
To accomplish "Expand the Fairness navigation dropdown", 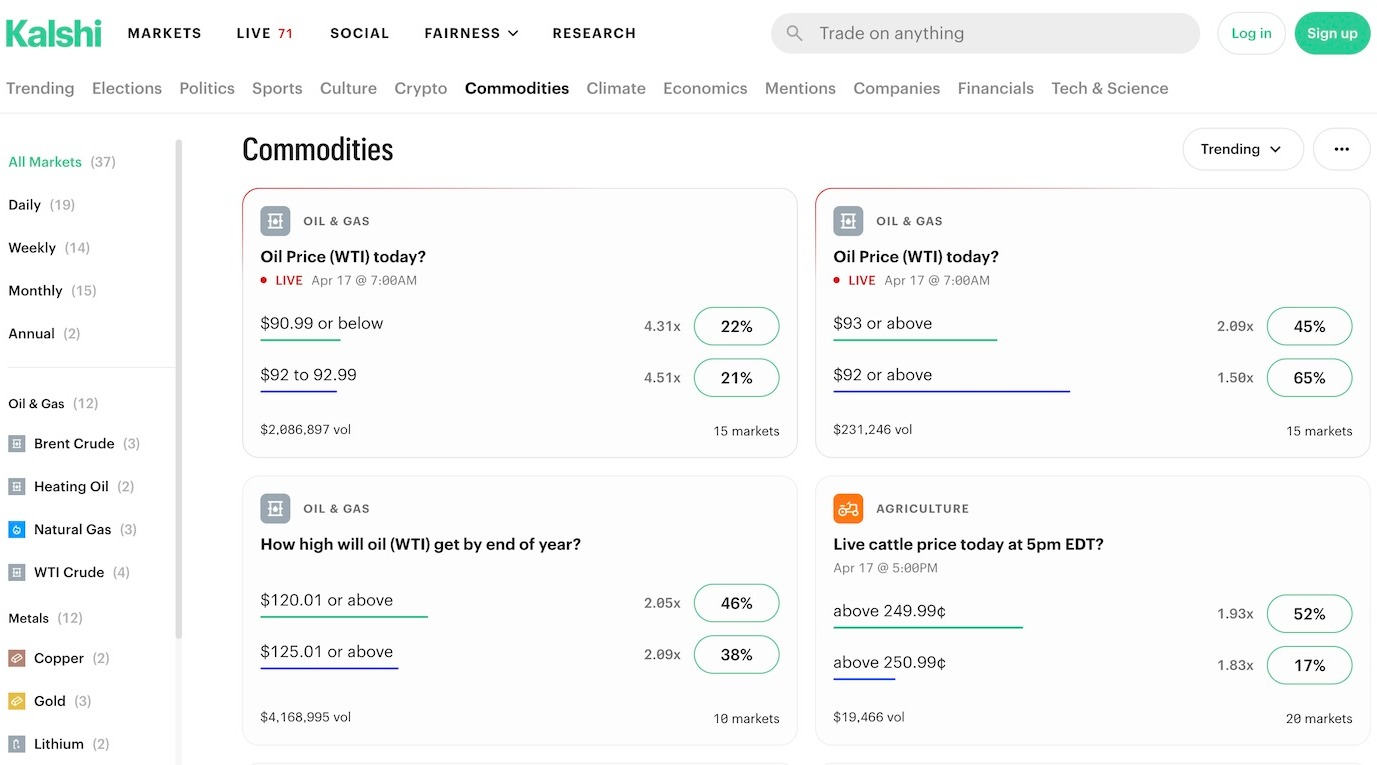I will (x=471, y=33).
